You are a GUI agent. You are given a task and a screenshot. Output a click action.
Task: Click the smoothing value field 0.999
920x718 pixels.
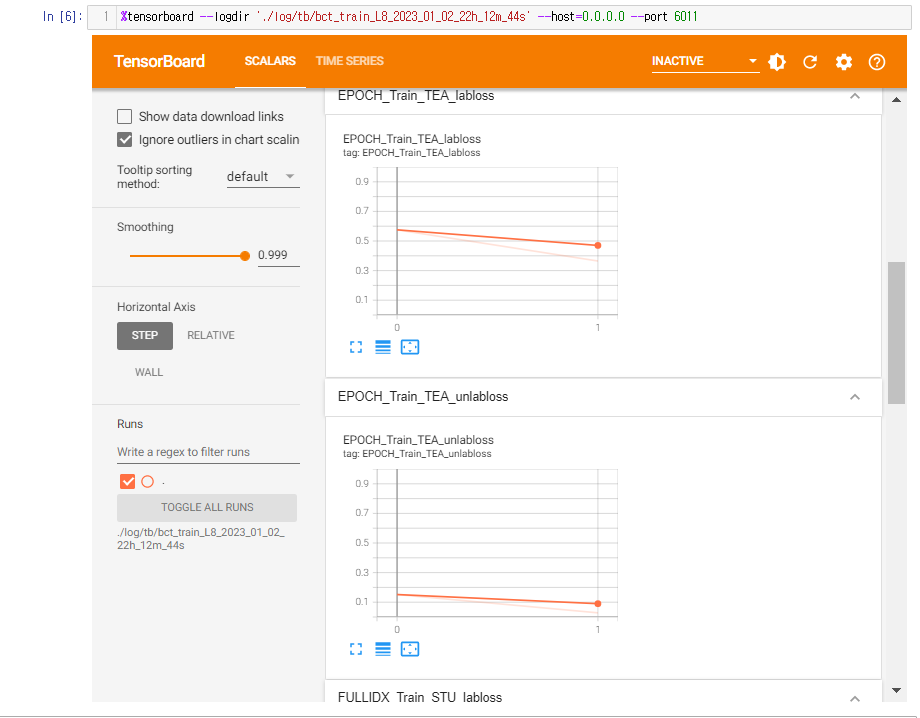coord(279,256)
